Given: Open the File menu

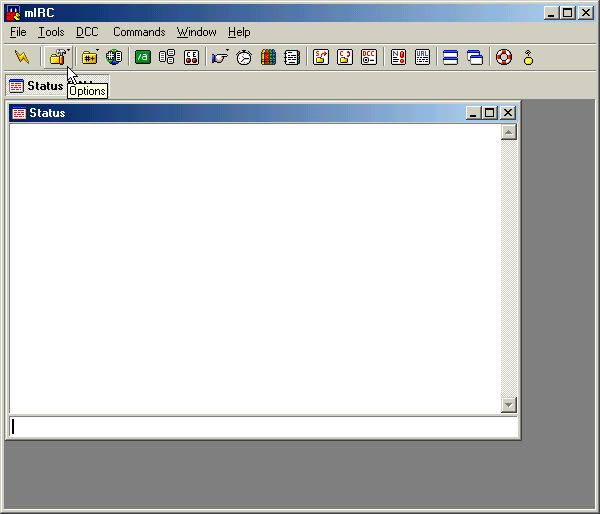Looking at the screenshot, I should click(x=18, y=32).
